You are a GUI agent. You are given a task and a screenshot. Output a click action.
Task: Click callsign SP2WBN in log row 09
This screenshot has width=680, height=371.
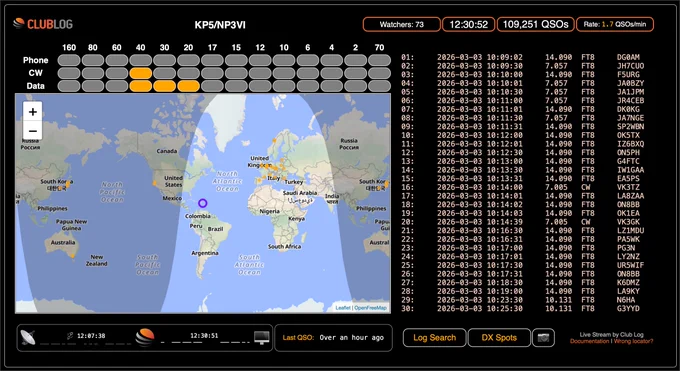tap(631, 127)
